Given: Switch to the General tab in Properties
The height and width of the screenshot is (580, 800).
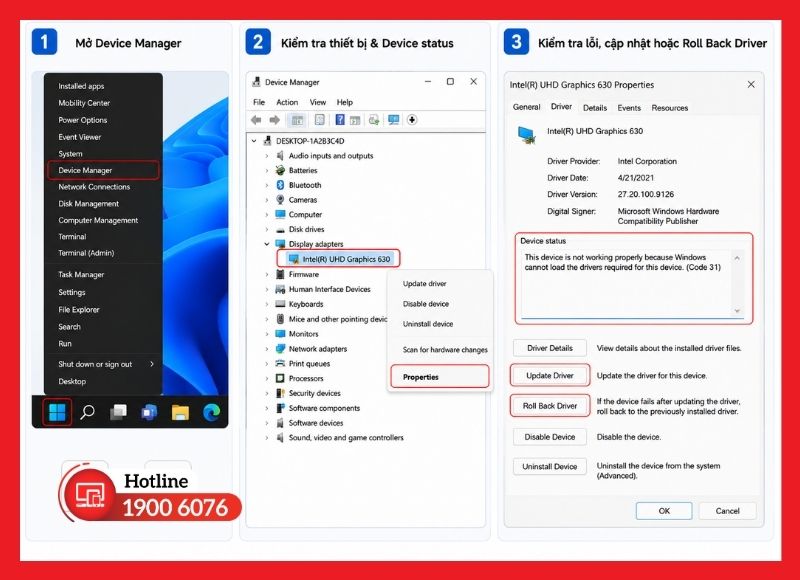Looking at the screenshot, I should click(527, 107).
